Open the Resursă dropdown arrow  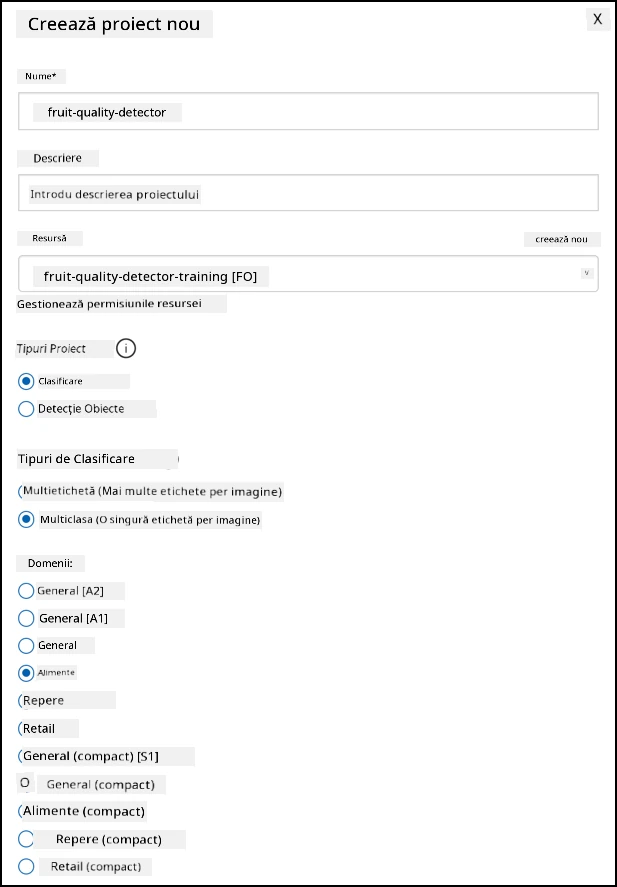click(586, 273)
